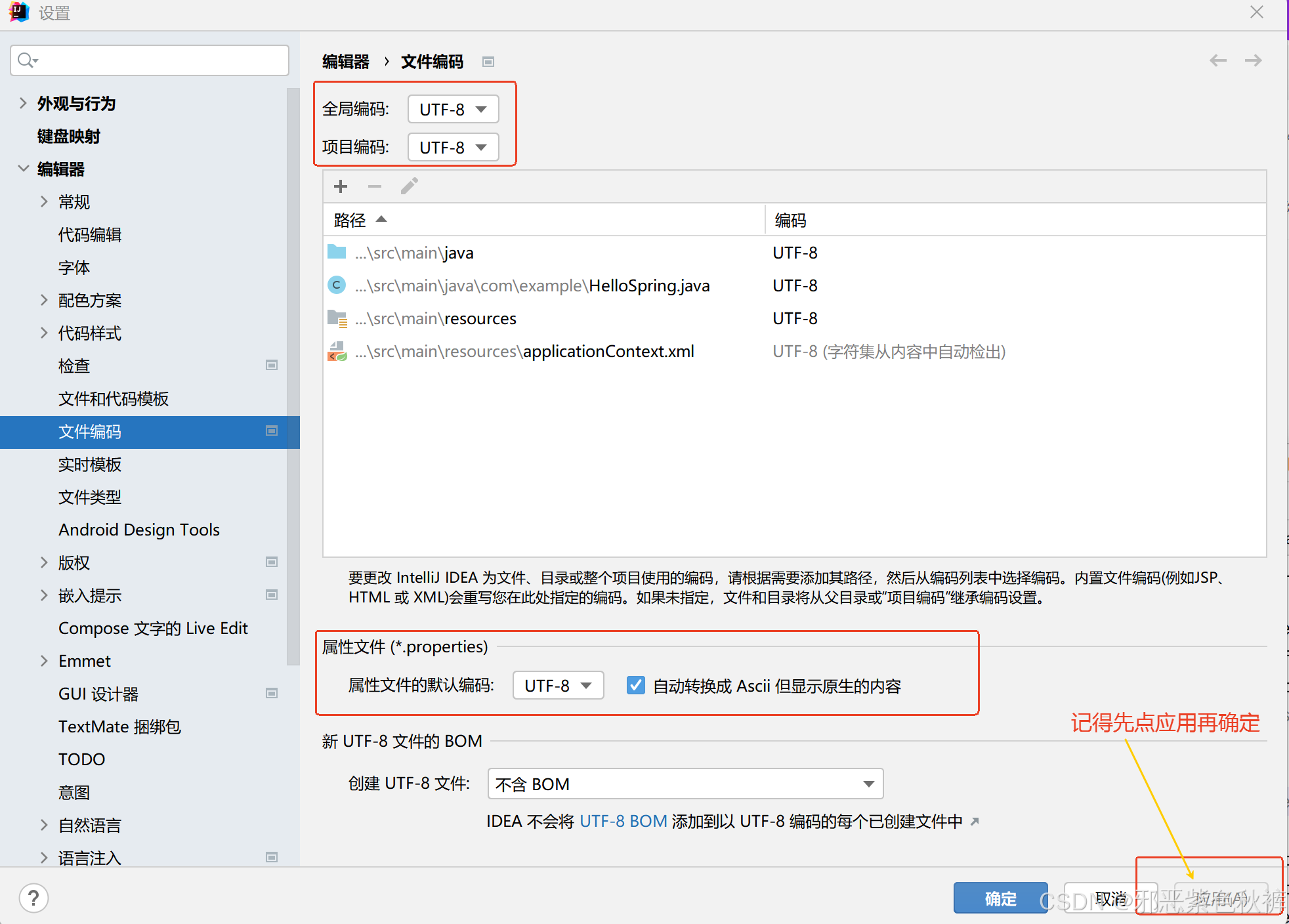Select the HelloSpring.java class file icon
Viewport: 1289px width, 924px height.
pyautogui.click(x=337, y=285)
